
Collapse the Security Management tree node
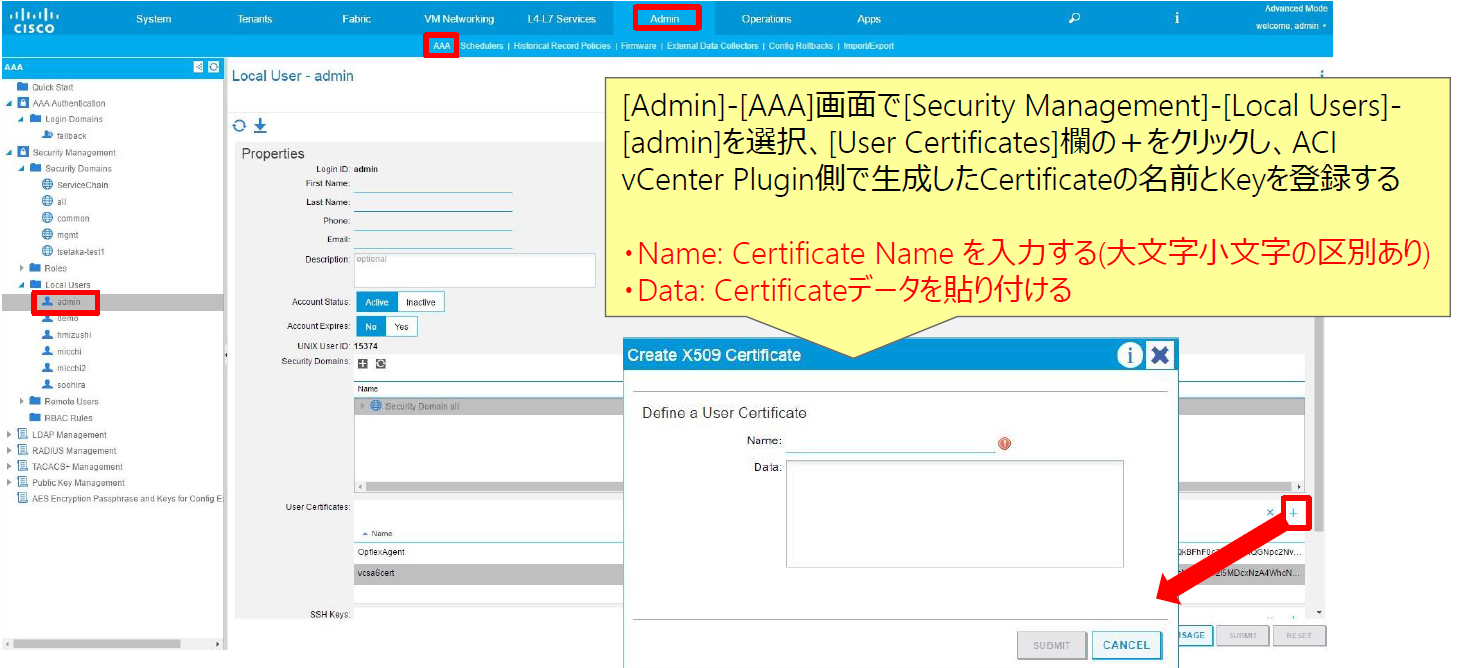[11, 152]
